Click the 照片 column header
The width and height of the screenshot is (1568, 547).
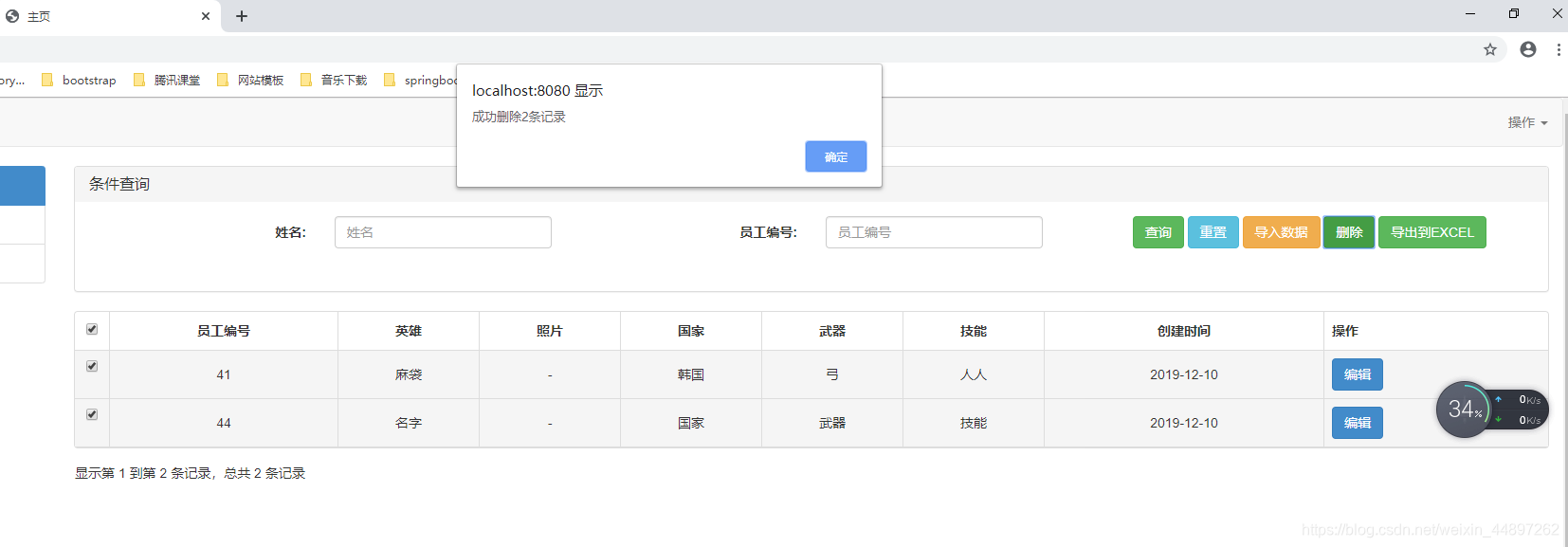(550, 331)
